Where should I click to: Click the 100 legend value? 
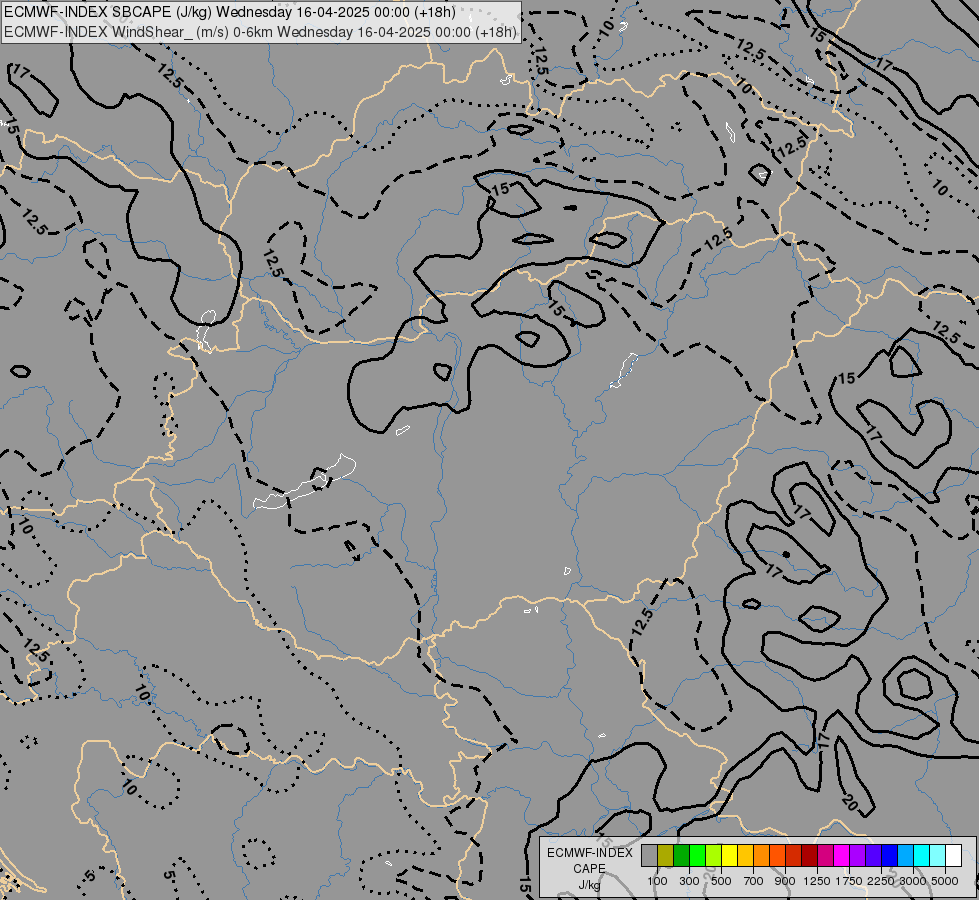pyautogui.click(x=657, y=881)
